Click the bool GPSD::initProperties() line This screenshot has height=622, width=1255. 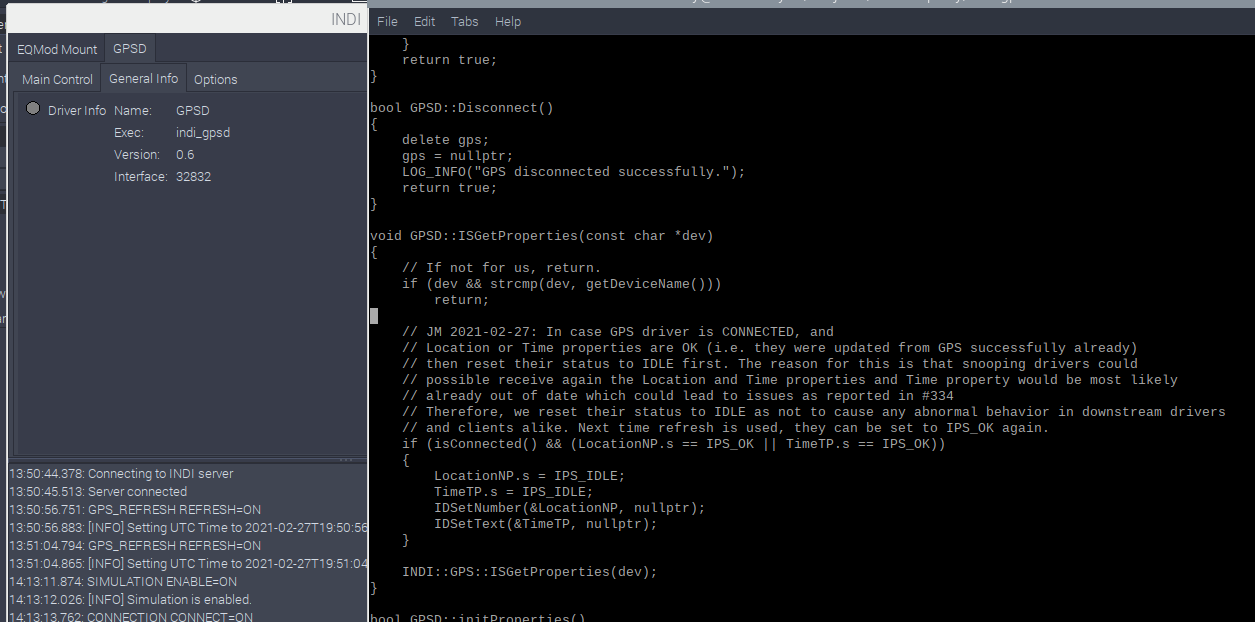click(x=478, y=617)
